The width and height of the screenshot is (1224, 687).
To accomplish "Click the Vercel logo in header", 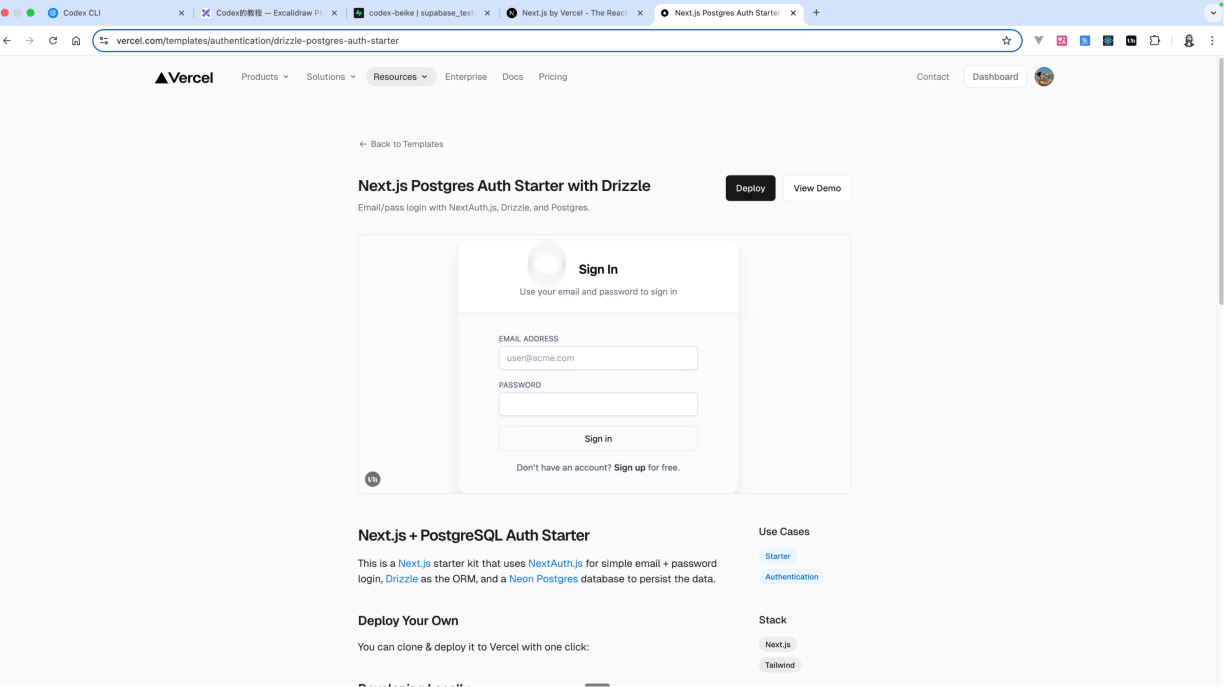I will pos(184,77).
